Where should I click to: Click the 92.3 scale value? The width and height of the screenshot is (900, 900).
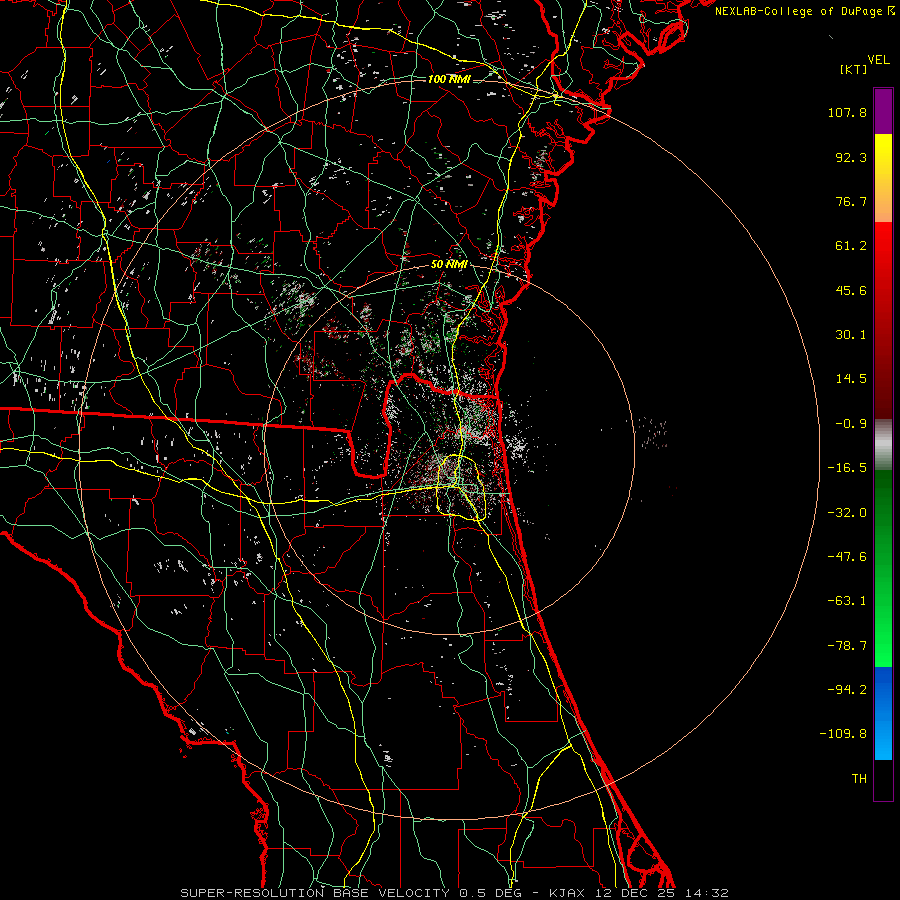point(851,157)
